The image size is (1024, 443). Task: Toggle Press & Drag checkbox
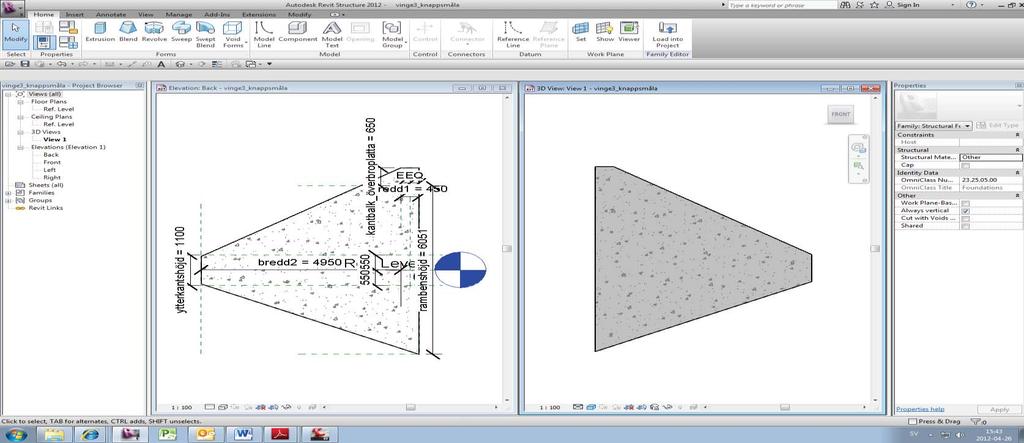click(914, 422)
